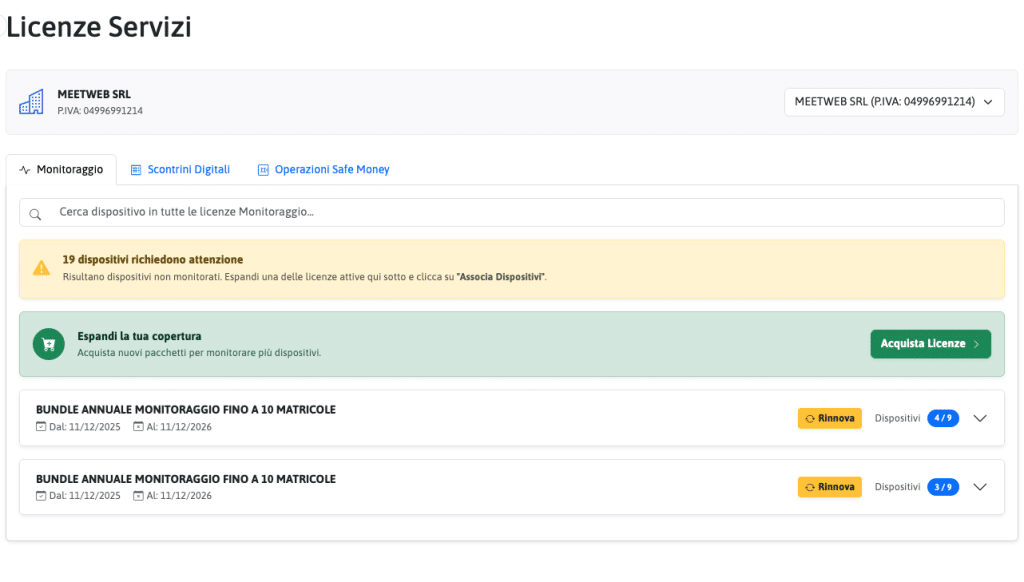Expand the second bundle license row
The width and height of the screenshot is (1024, 582).
coord(980,487)
